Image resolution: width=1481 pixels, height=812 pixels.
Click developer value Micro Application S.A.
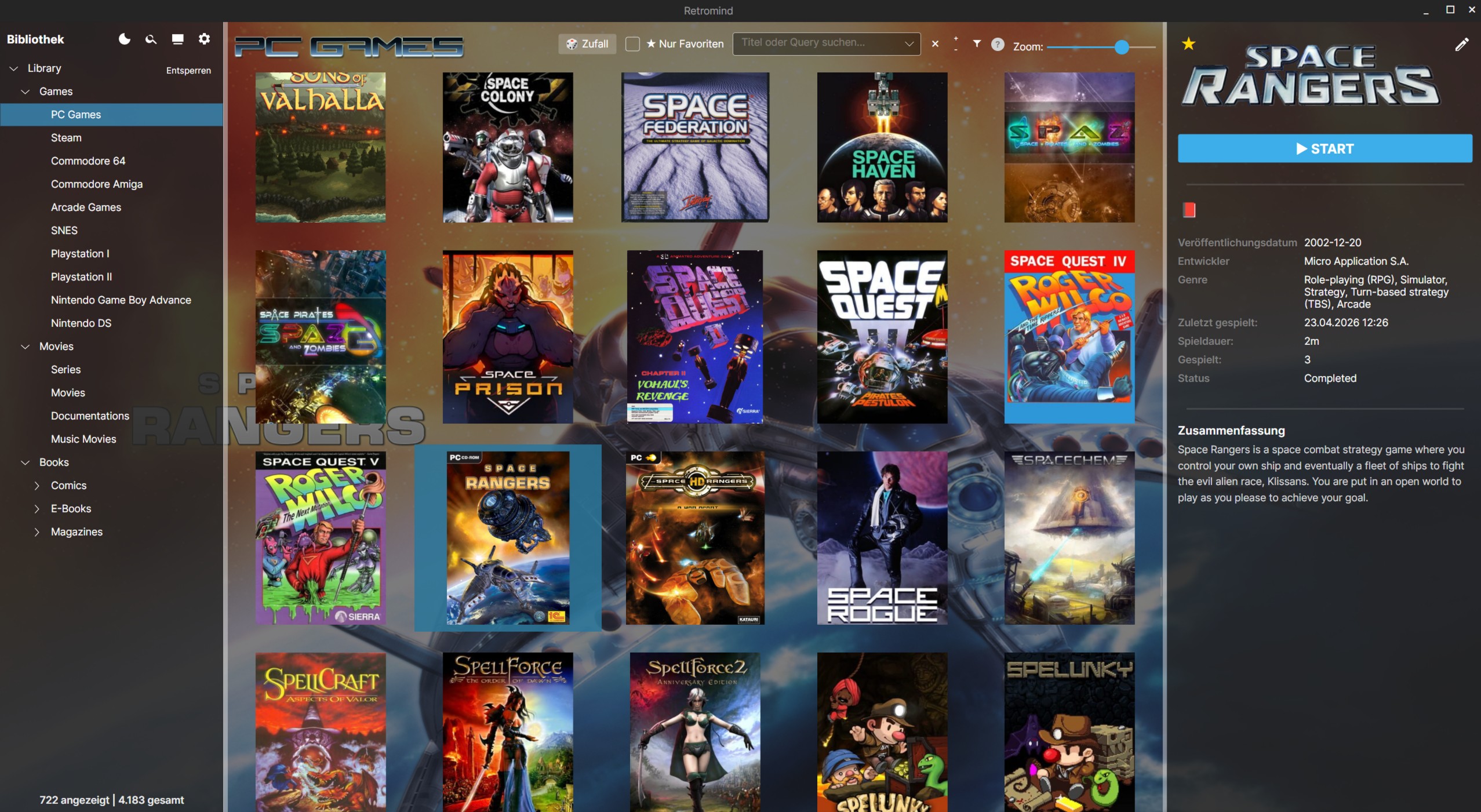(x=1356, y=261)
